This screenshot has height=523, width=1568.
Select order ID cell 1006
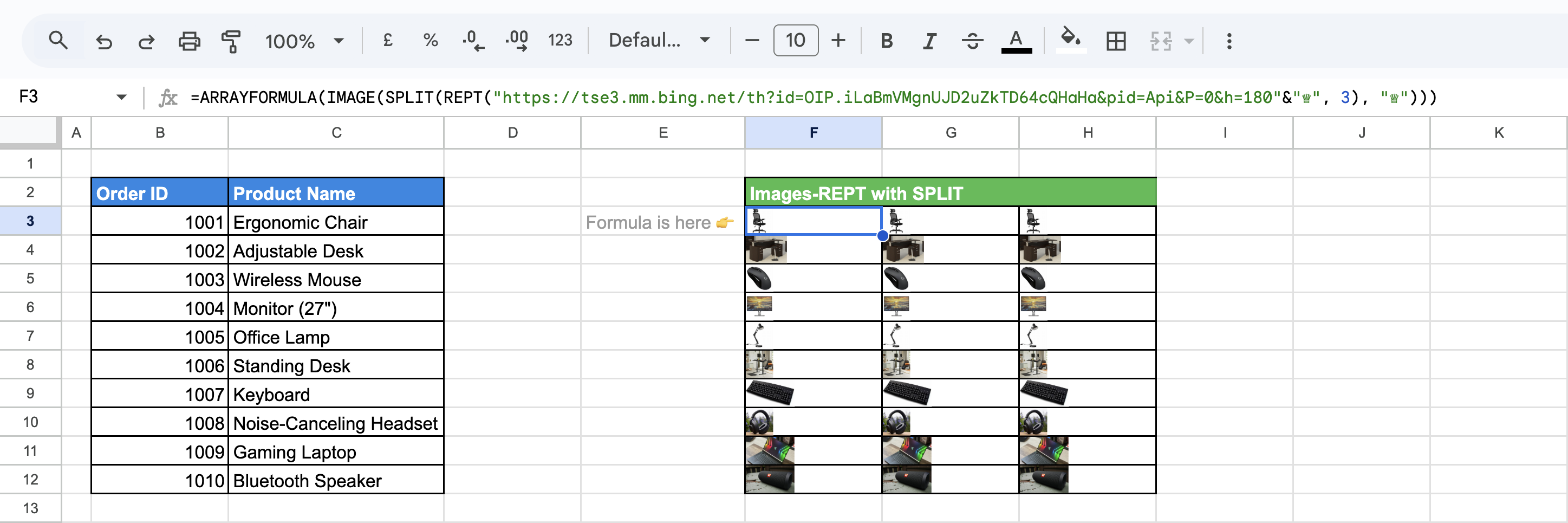coord(160,365)
